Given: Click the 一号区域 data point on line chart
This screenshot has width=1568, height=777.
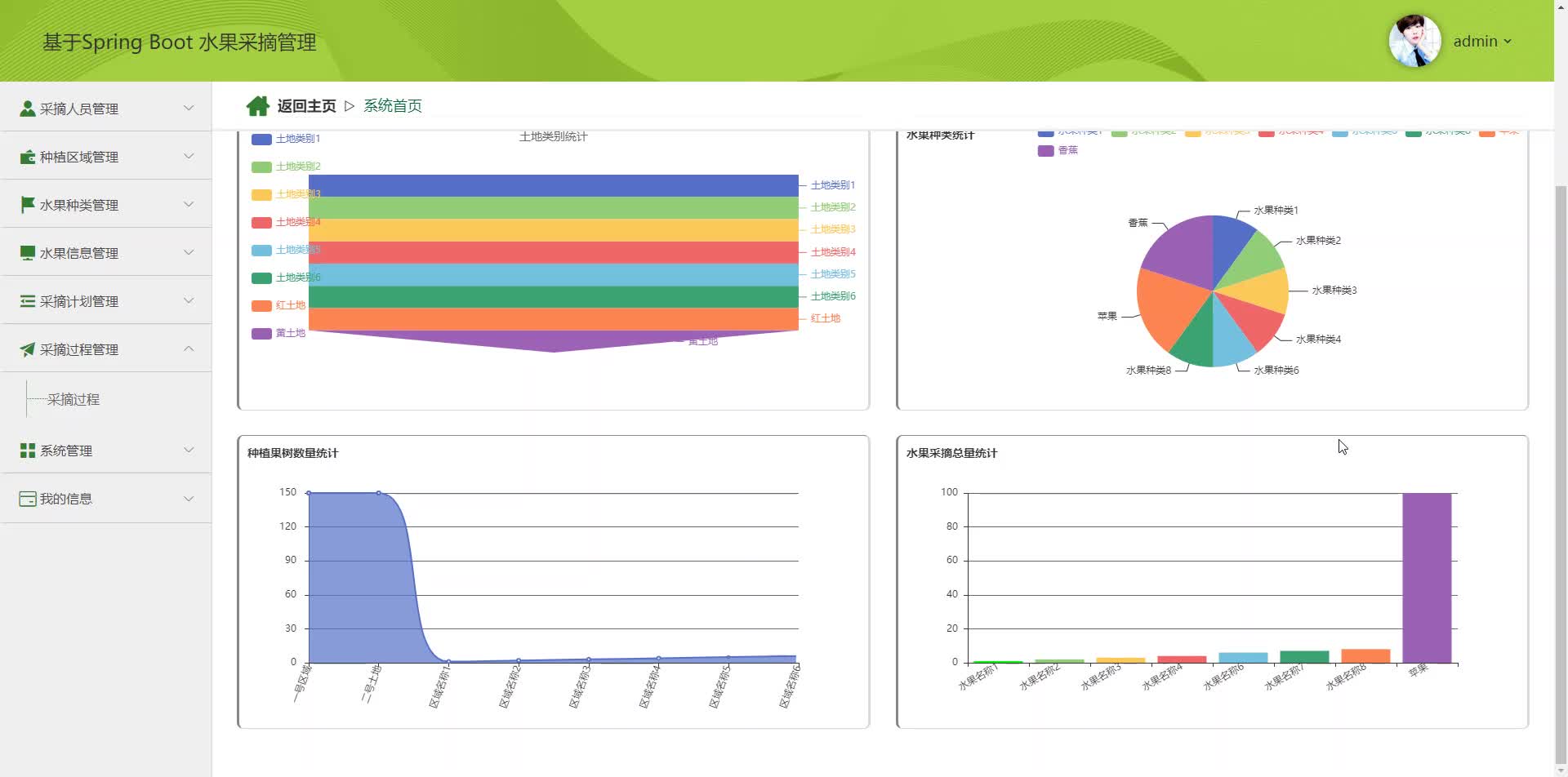Looking at the screenshot, I should (309, 493).
